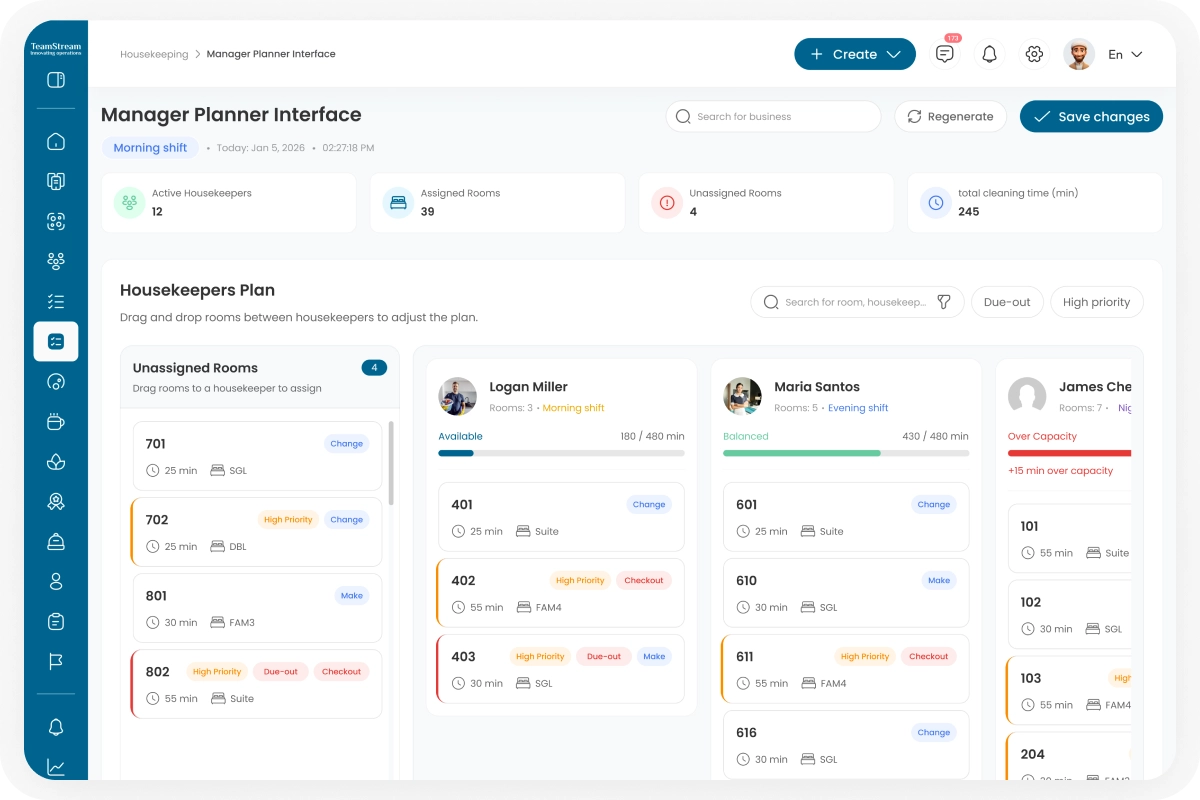Open analytics chart icon in sidebar
1200x800 pixels.
pyautogui.click(x=56, y=767)
